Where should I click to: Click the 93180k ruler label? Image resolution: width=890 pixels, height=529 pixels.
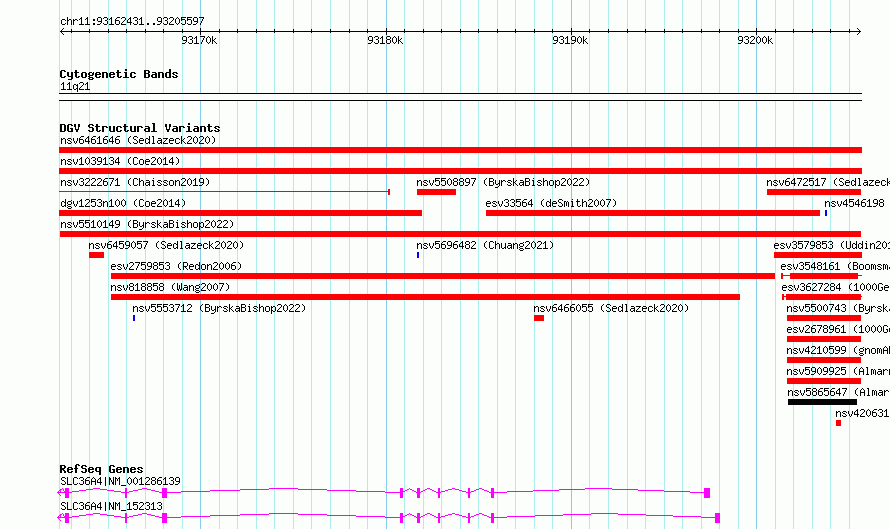(385, 40)
